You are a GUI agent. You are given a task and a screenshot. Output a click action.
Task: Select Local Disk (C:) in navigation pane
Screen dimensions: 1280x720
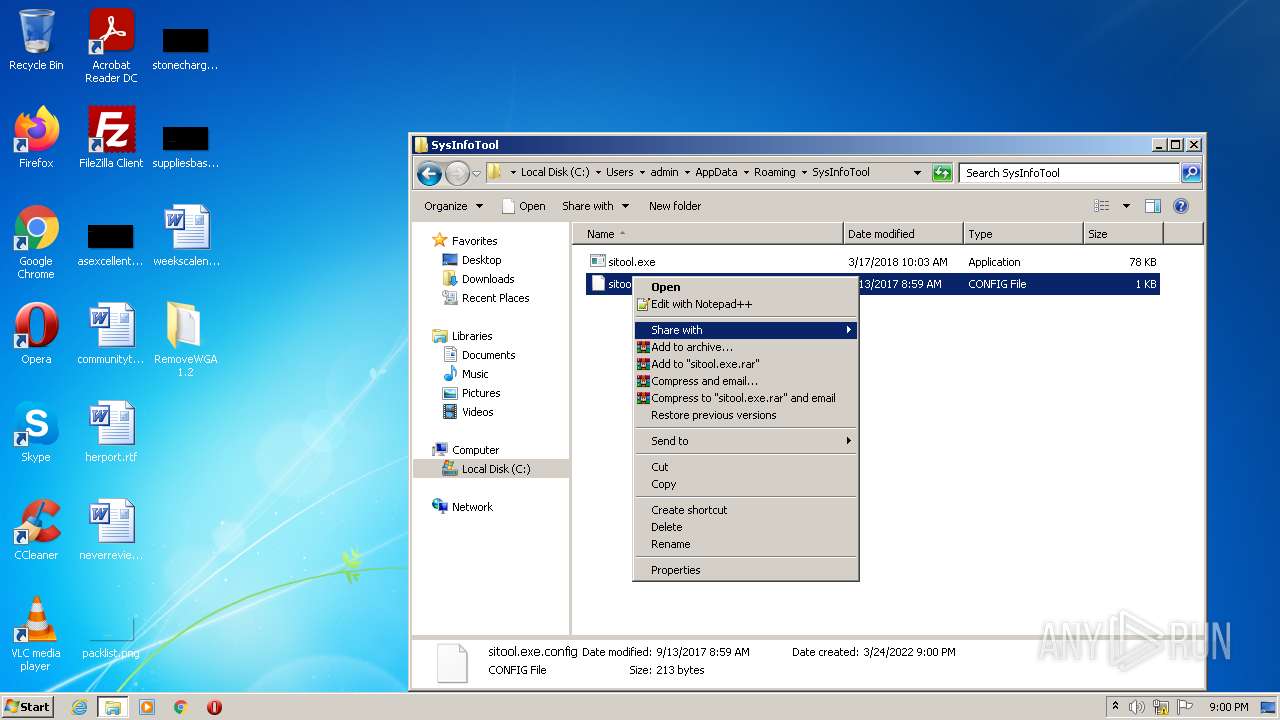tap(496, 469)
